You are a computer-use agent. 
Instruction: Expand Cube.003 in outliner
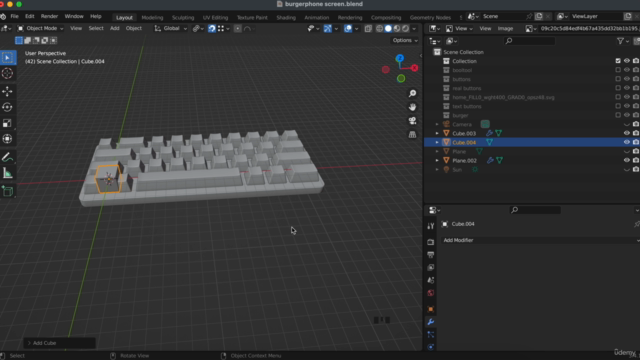coord(437,133)
